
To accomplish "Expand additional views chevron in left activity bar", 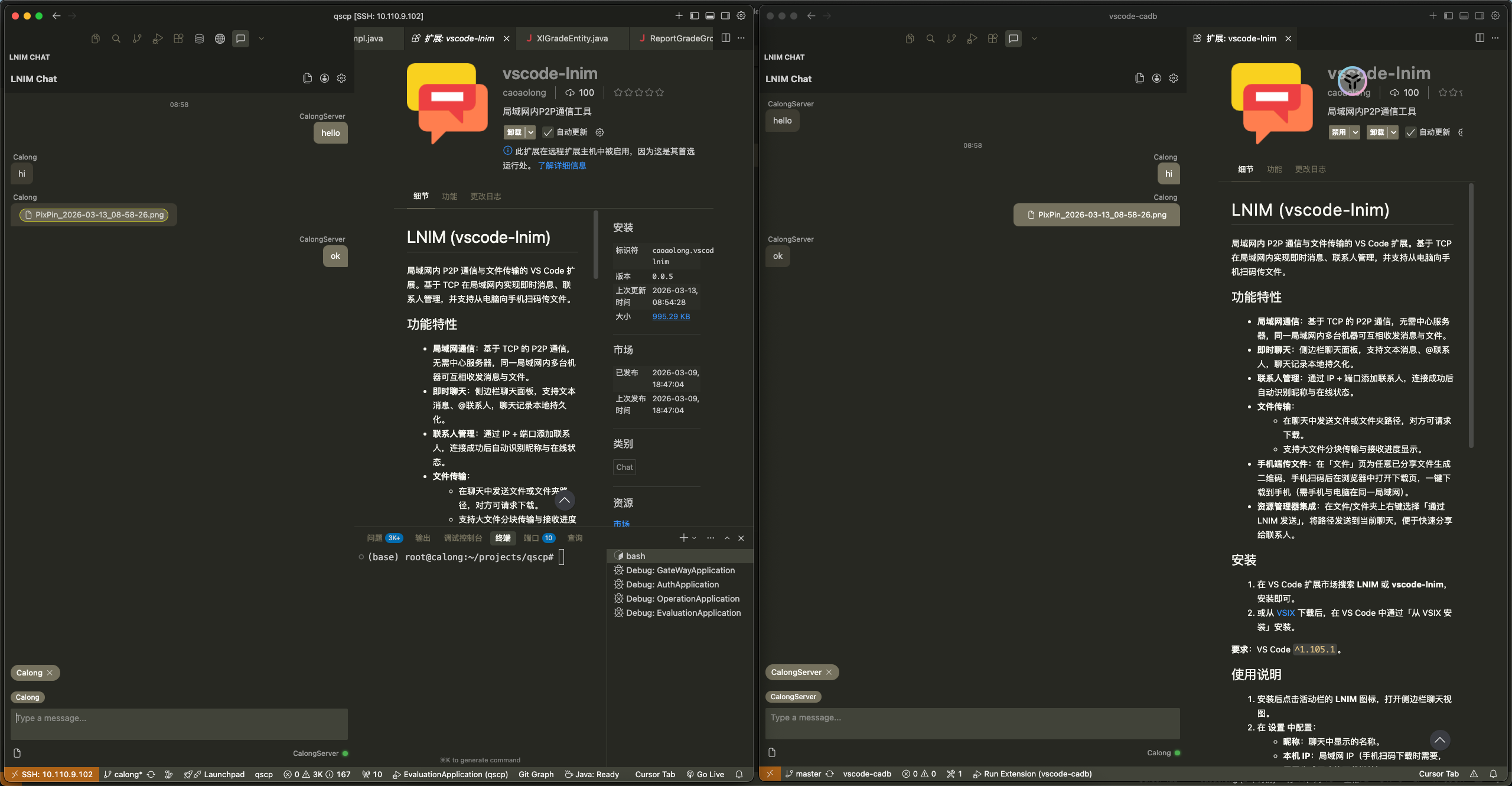I will coord(262,39).
